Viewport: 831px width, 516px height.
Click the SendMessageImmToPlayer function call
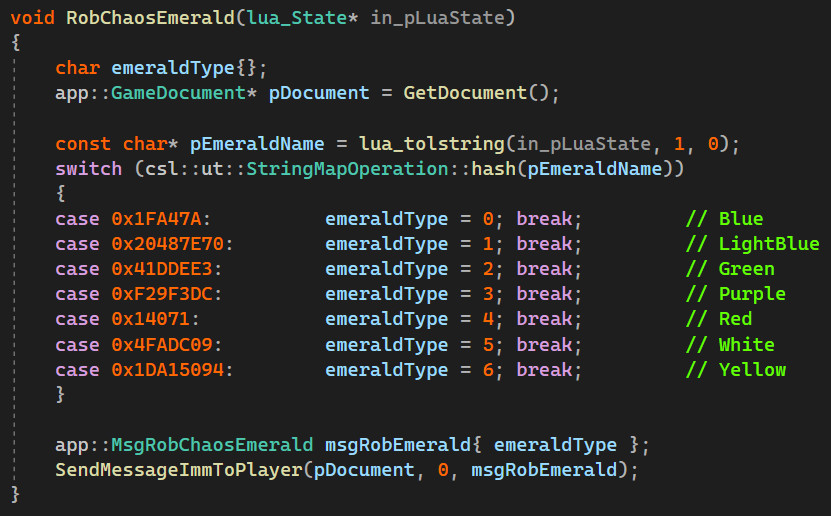pos(179,469)
